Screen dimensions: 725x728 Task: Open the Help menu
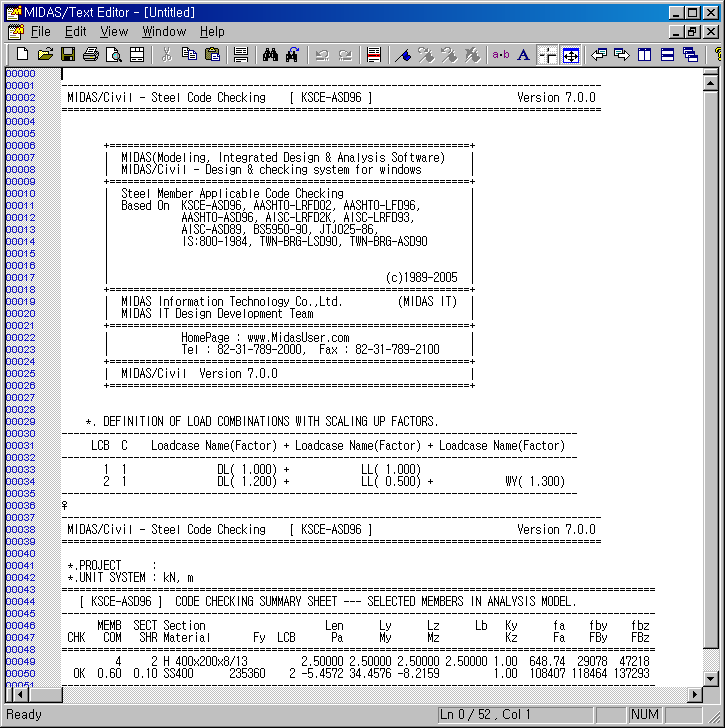(212, 32)
